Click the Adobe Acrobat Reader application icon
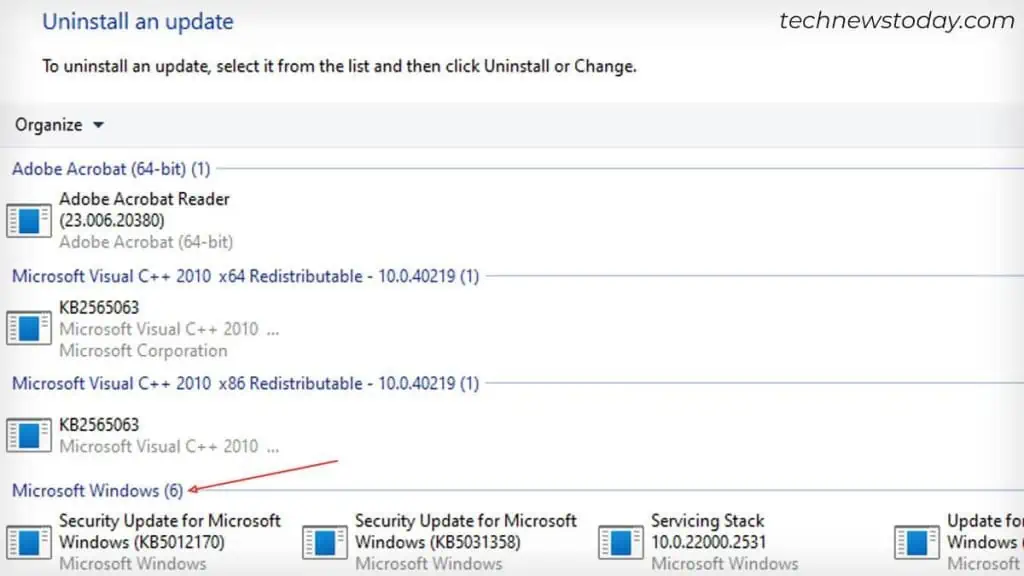 click(27, 220)
